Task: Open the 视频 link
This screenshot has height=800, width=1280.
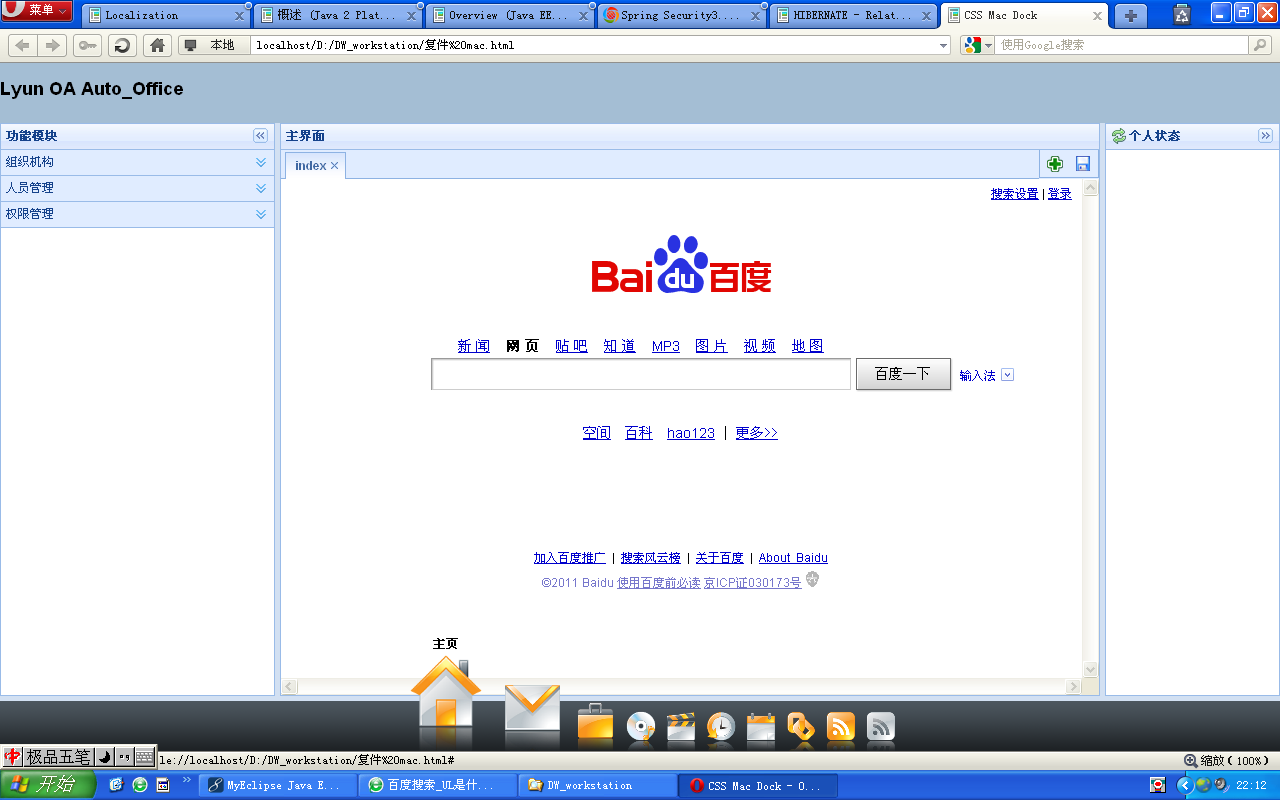Action: [759, 346]
